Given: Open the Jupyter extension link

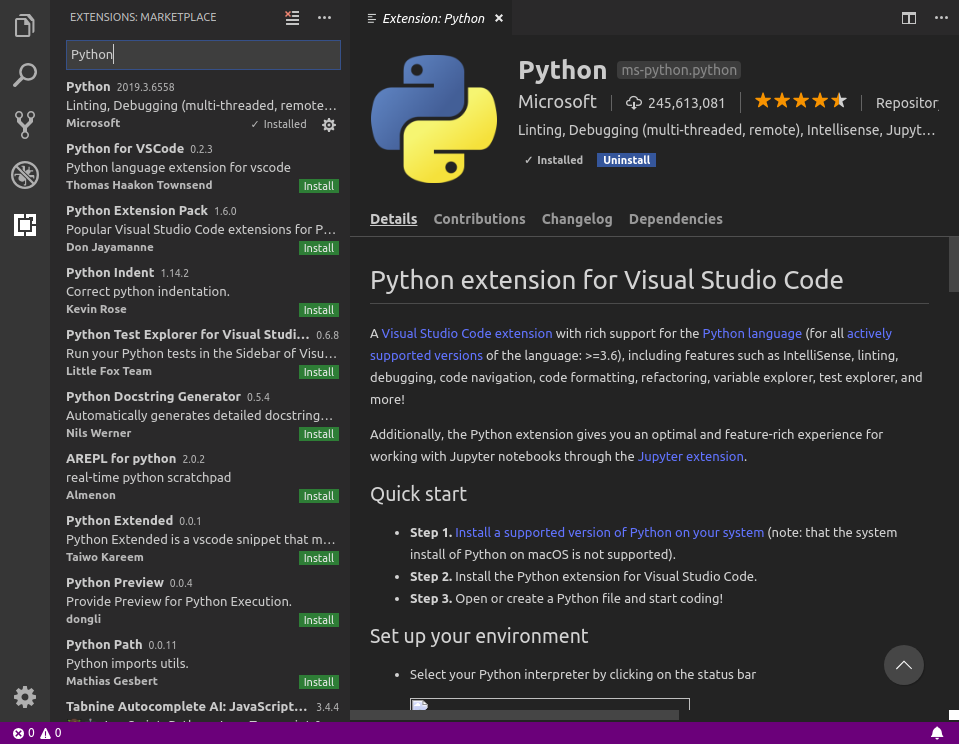Looking at the screenshot, I should (x=691, y=457).
